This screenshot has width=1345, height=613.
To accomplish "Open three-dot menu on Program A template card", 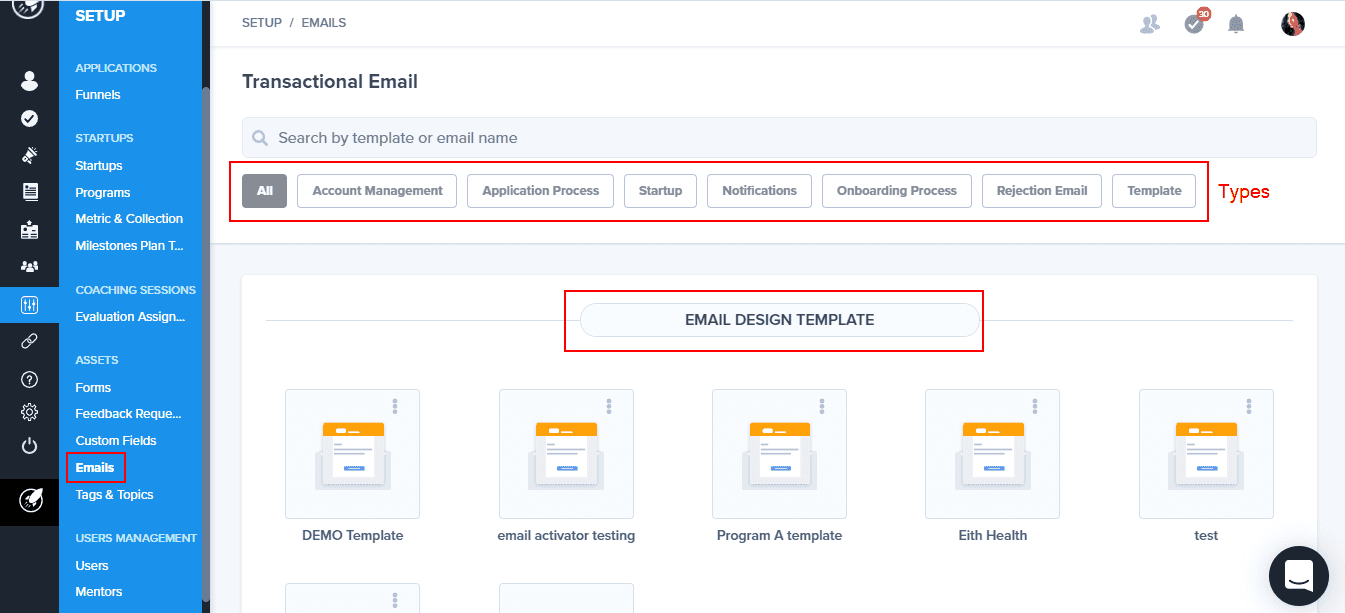I will [x=822, y=406].
